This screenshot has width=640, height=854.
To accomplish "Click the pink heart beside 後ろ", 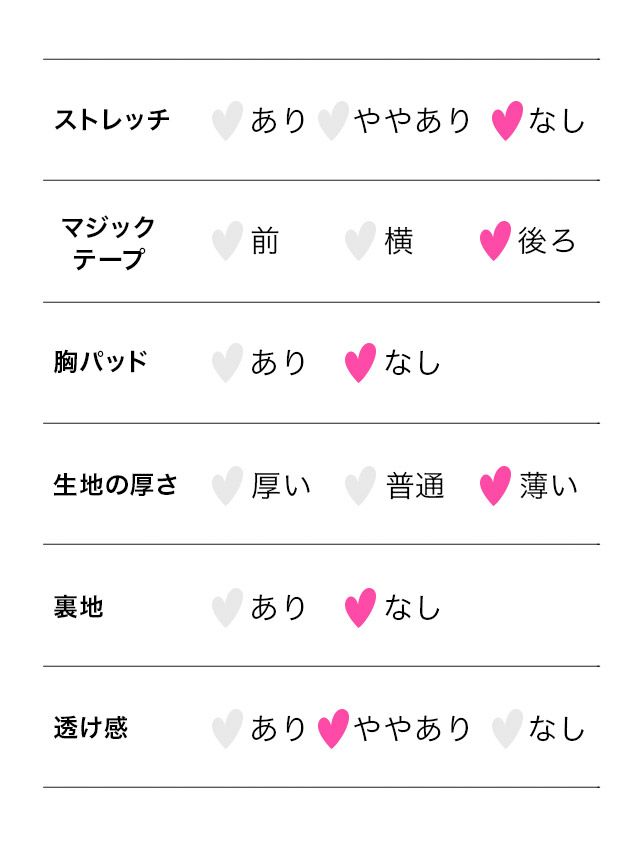I will click(495, 242).
